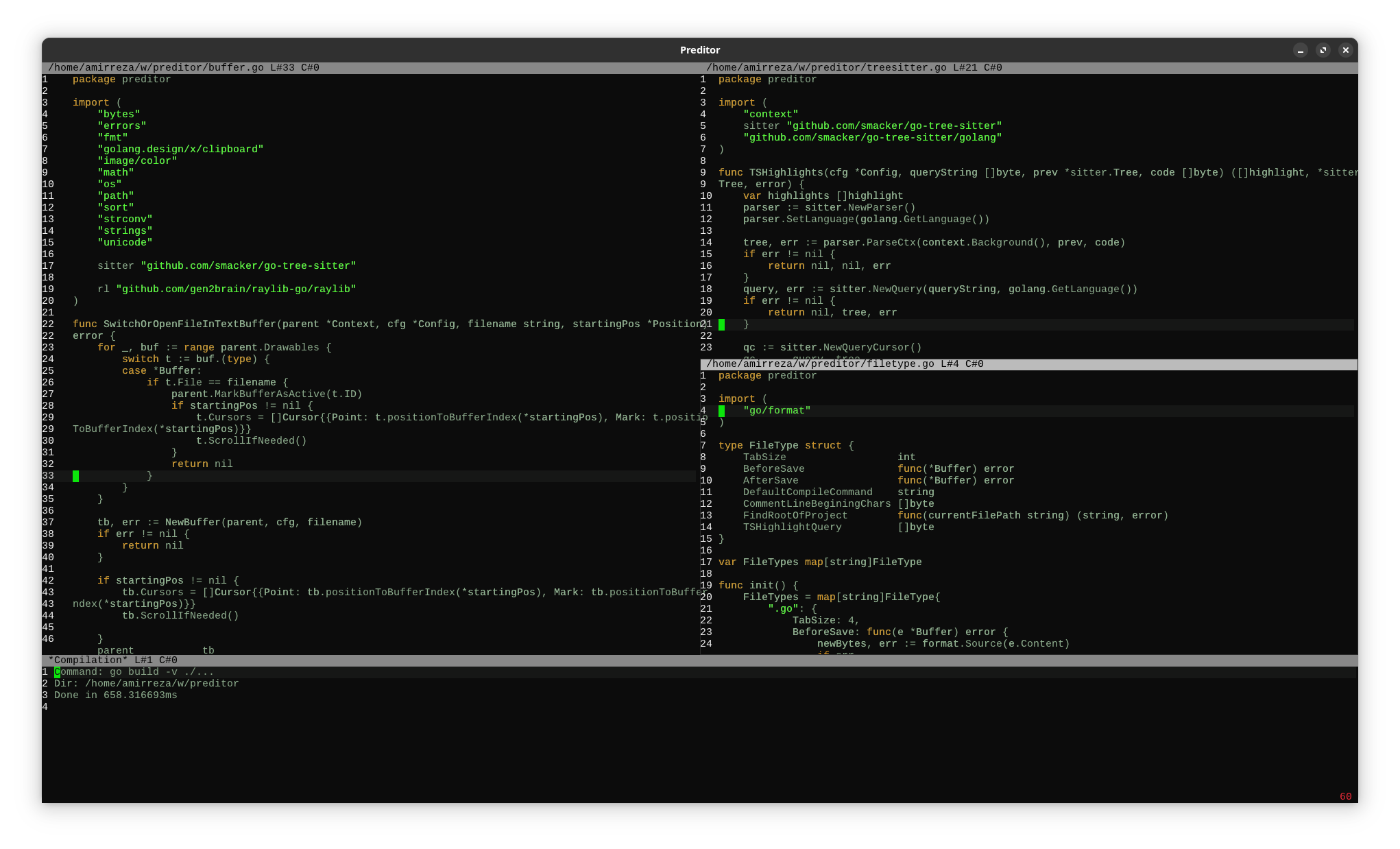Click the Dir: /home/amirreza/w/preditor output line

click(146, 684)
